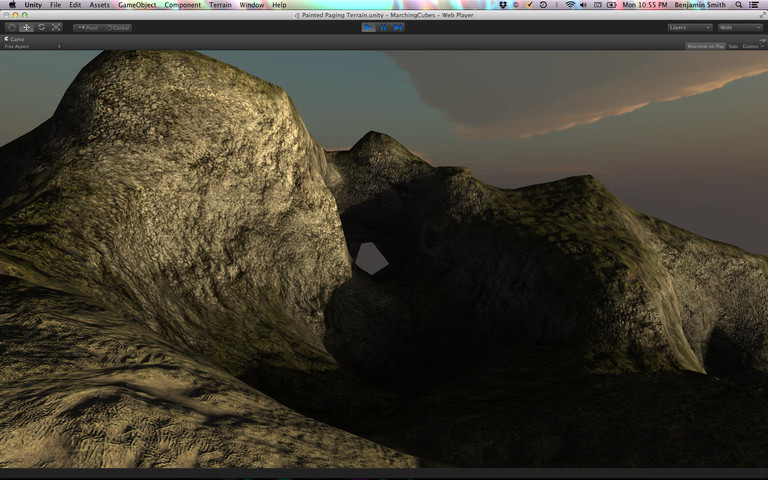Click the orange checkmark menu bar icon
Screen dimensions: 768x480
point(529,5)
